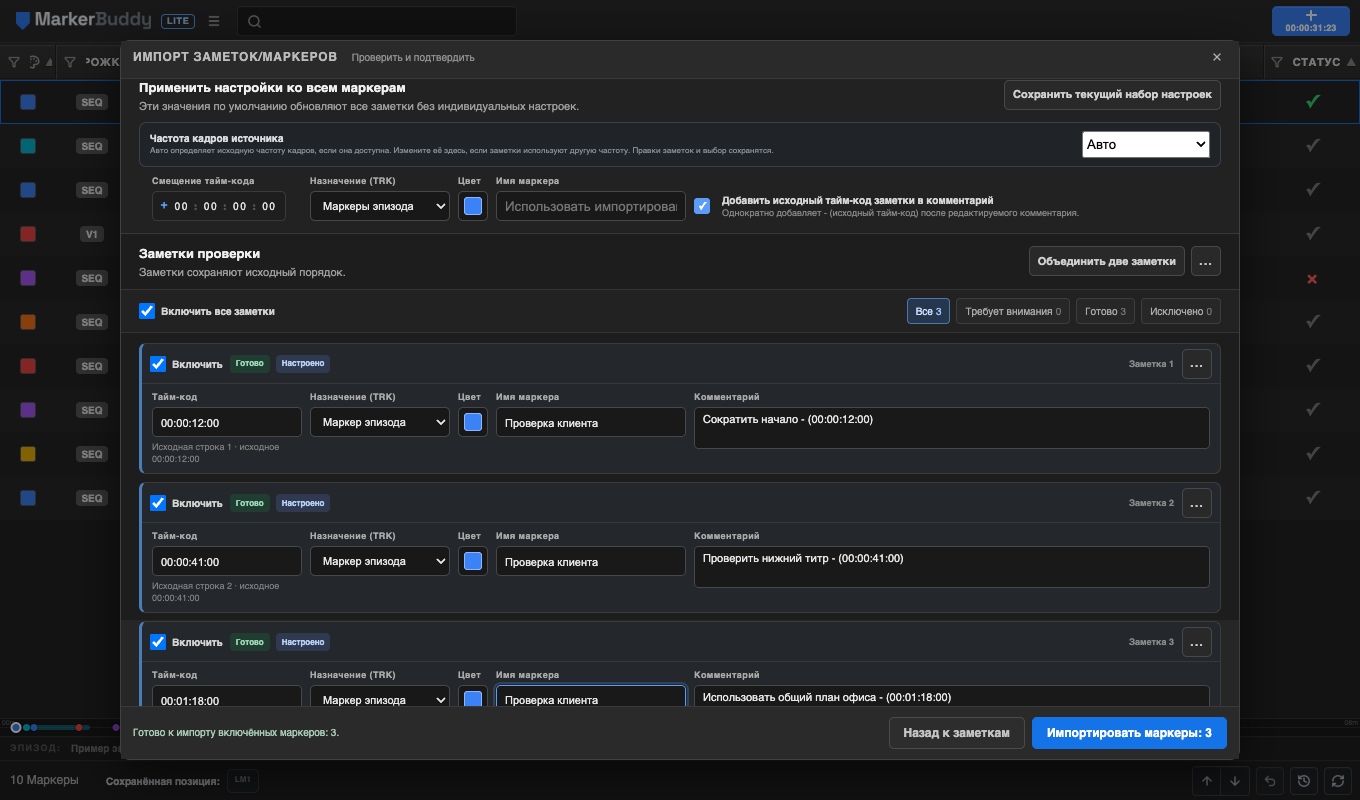Image resolution: width=1360 pixels, height=800 pixels.
Task: Select the Требует внимания 0 filter tab
Action: pyautogui.click(x=1013, y=312)
